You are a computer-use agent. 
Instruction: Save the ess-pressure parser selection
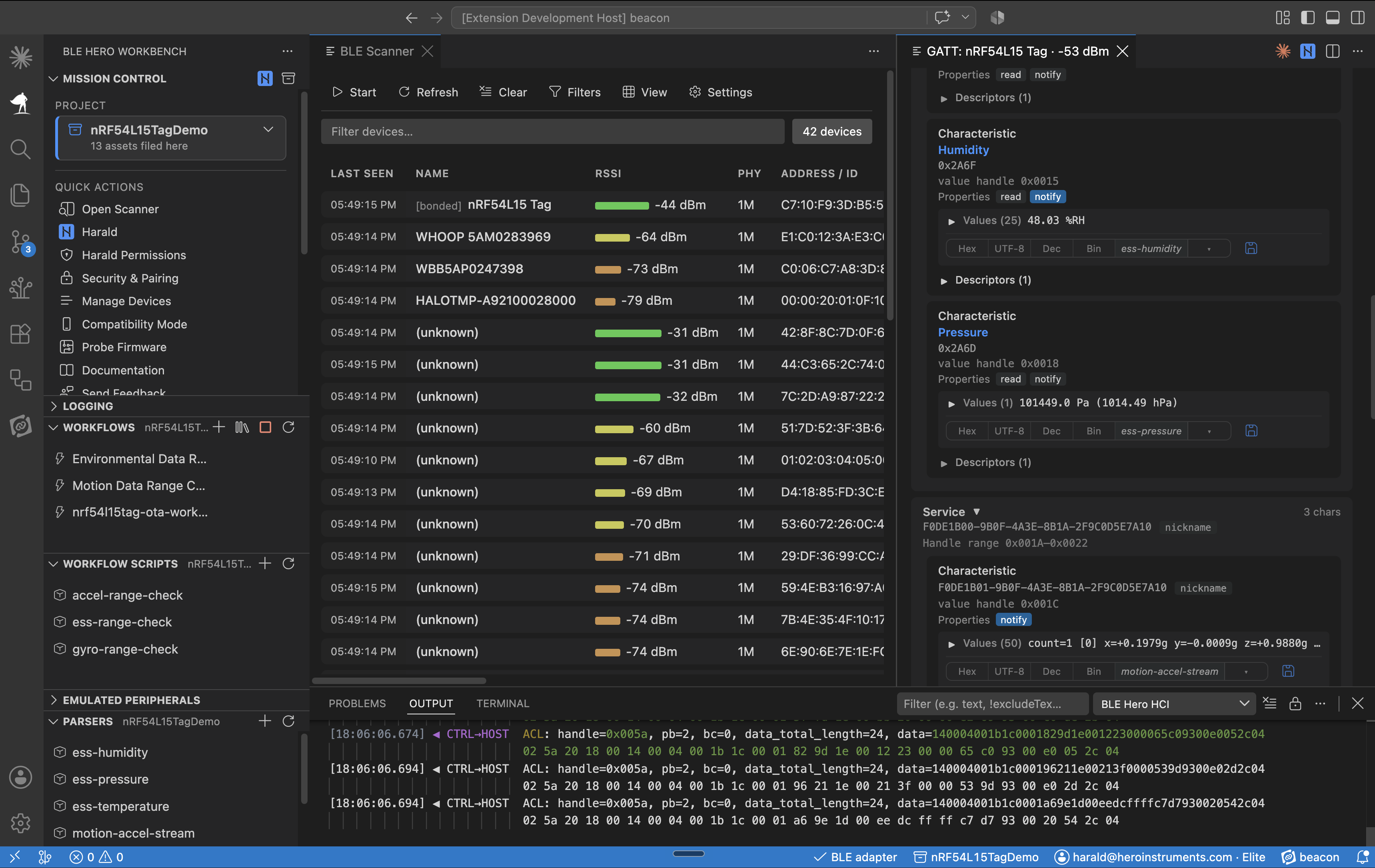(x=1251, y=430)
